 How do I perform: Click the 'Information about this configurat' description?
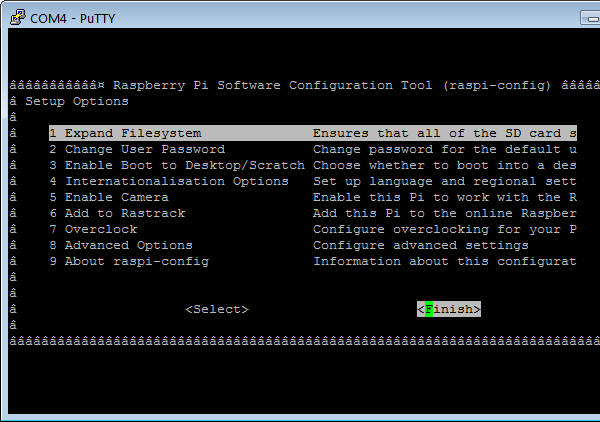445,261
